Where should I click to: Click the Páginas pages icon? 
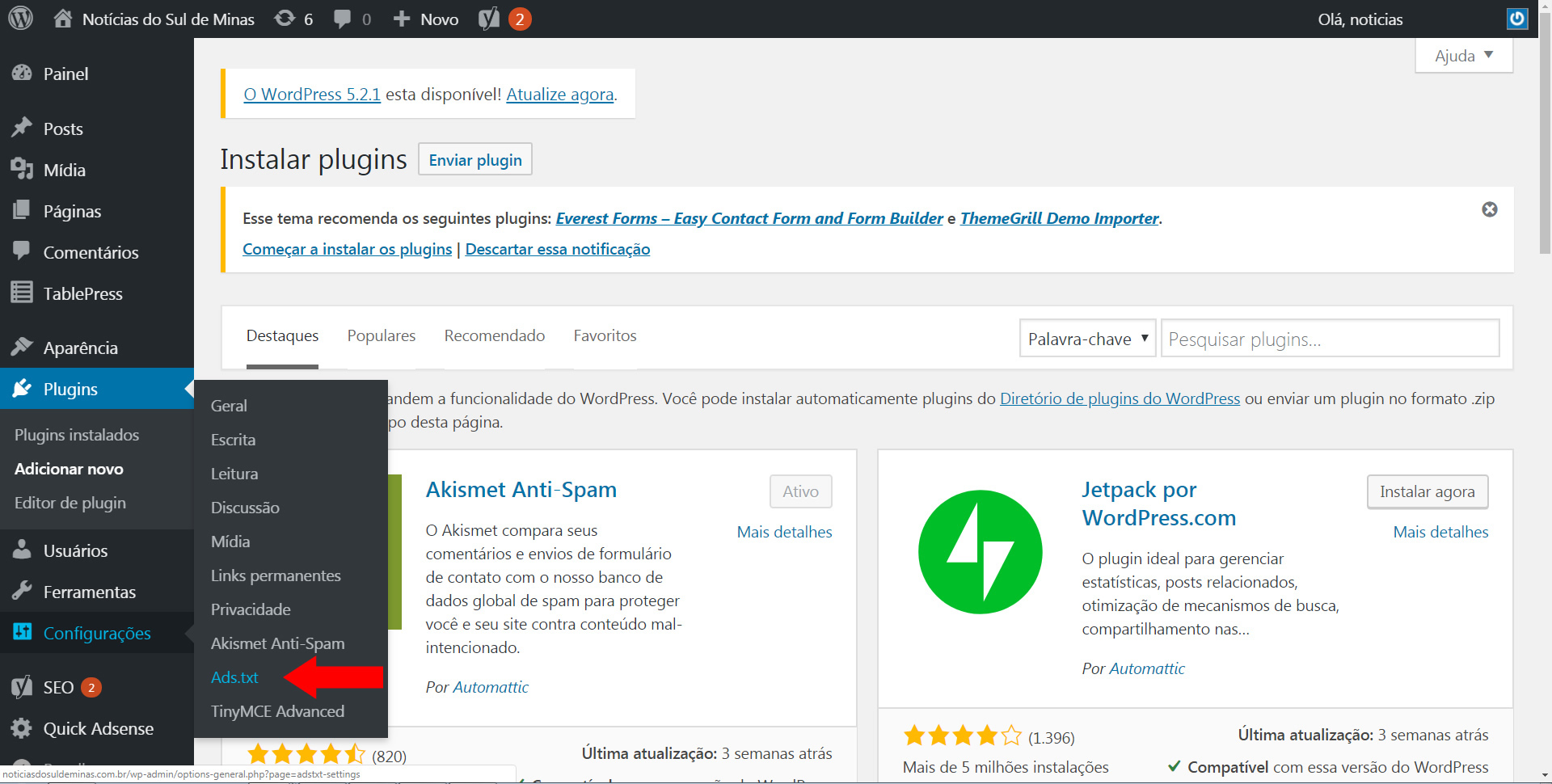[22, 211]
